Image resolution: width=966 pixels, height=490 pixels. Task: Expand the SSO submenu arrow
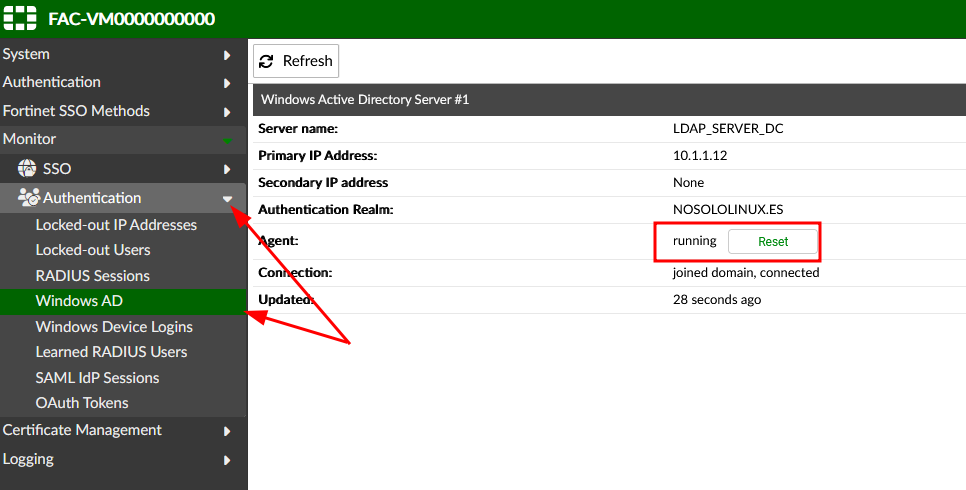[227, 170]
